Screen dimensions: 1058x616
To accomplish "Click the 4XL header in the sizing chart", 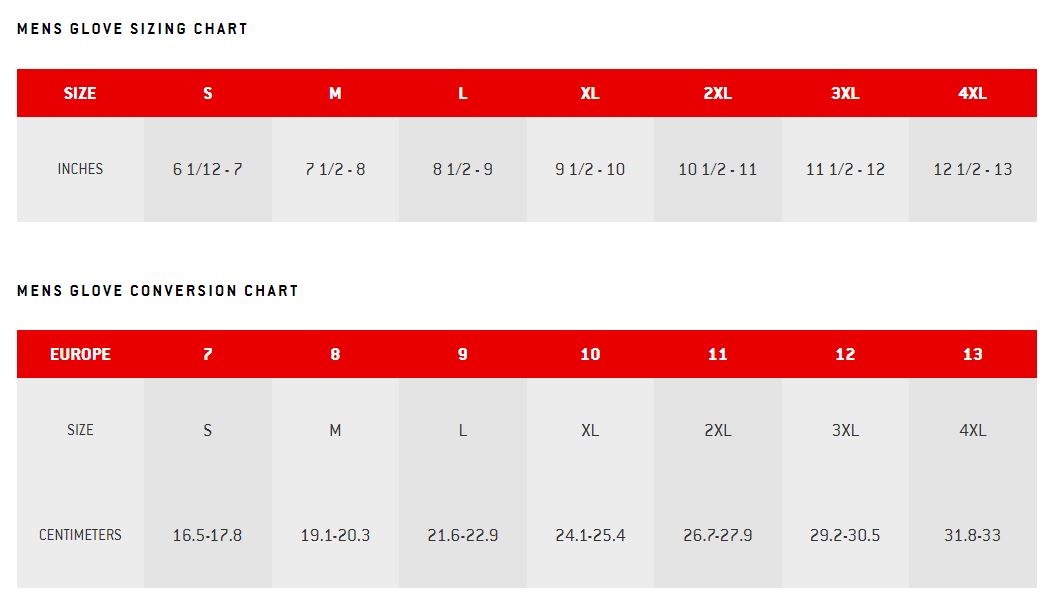I will click(972, 93).
